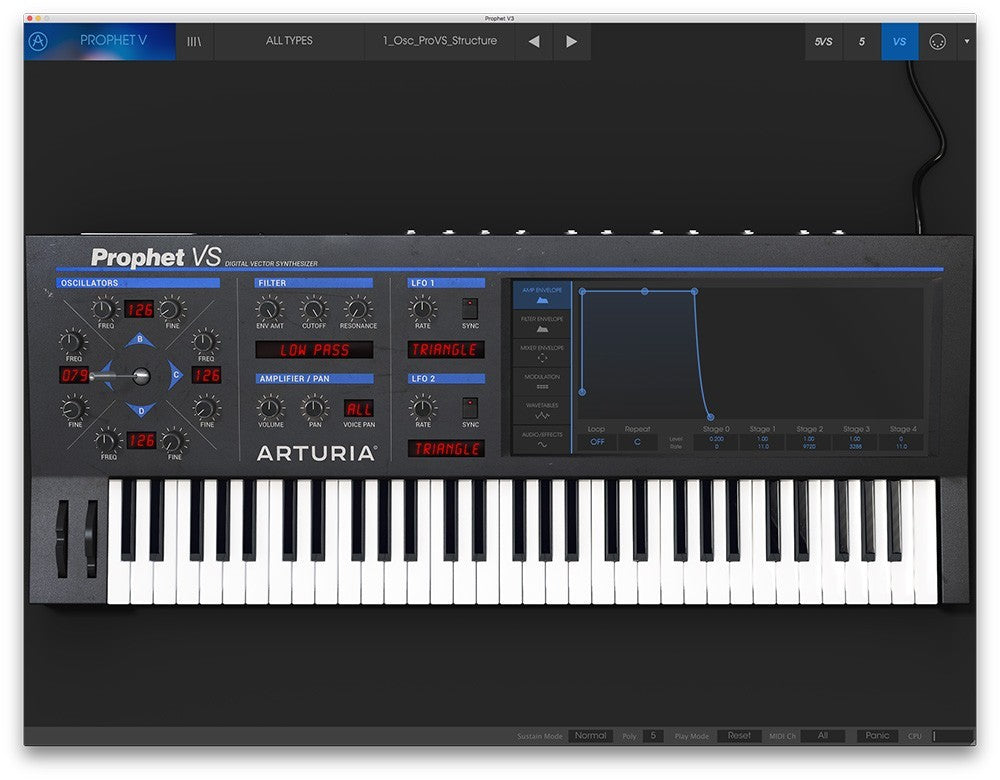Viewport: 1000px width, 780px height.
Task: Select oscillator B arrow on joystick
Action: (x=140, y=340)
